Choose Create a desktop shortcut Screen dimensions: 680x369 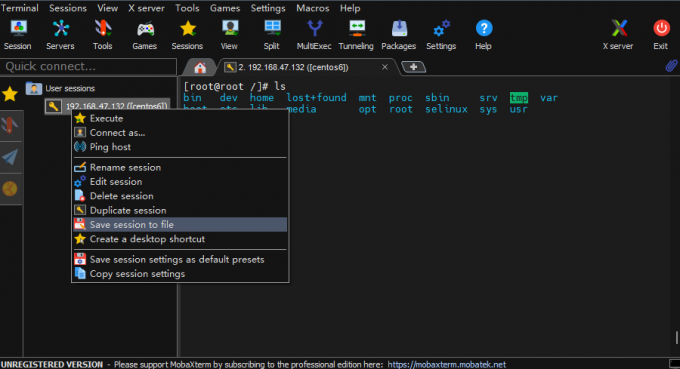point(180,239)
